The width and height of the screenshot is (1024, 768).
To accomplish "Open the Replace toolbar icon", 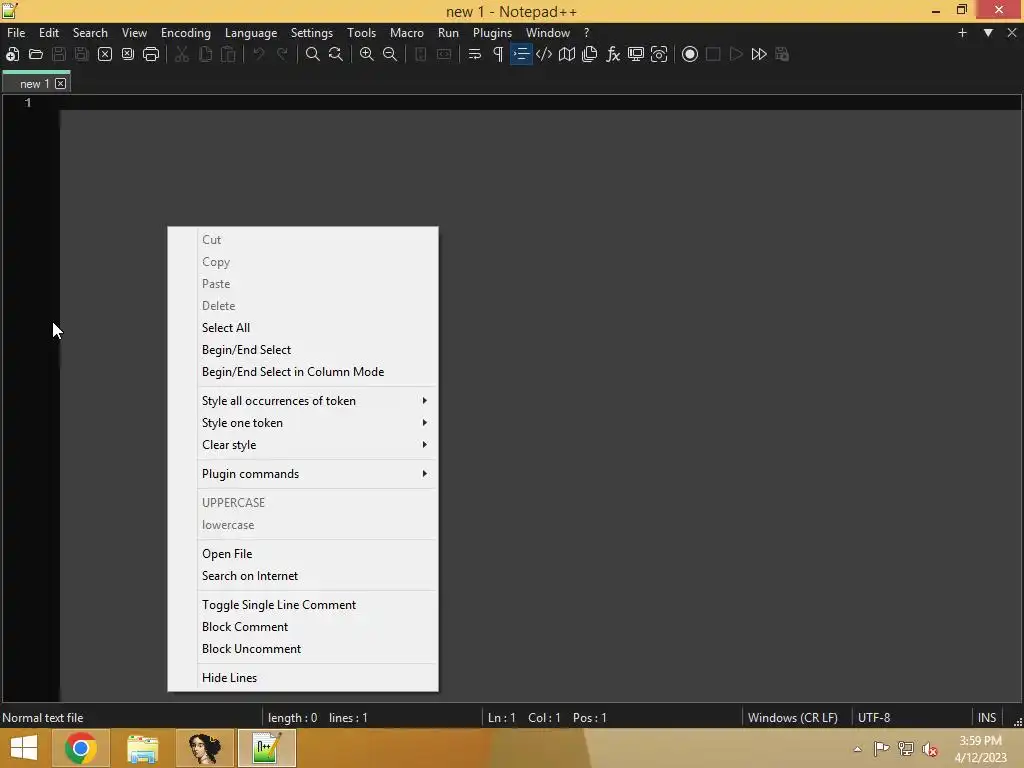I will [x=336, y=54].
